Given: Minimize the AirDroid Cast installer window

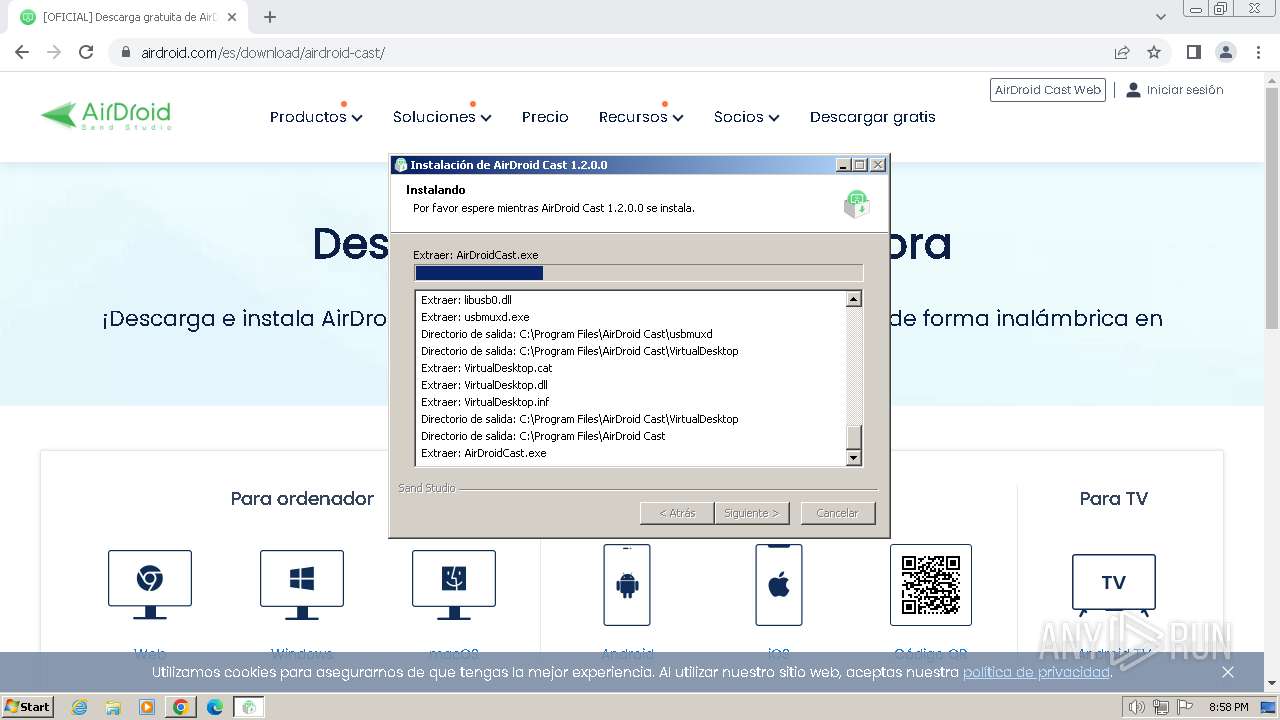Looking at the screenshot, I should (843, 165).
